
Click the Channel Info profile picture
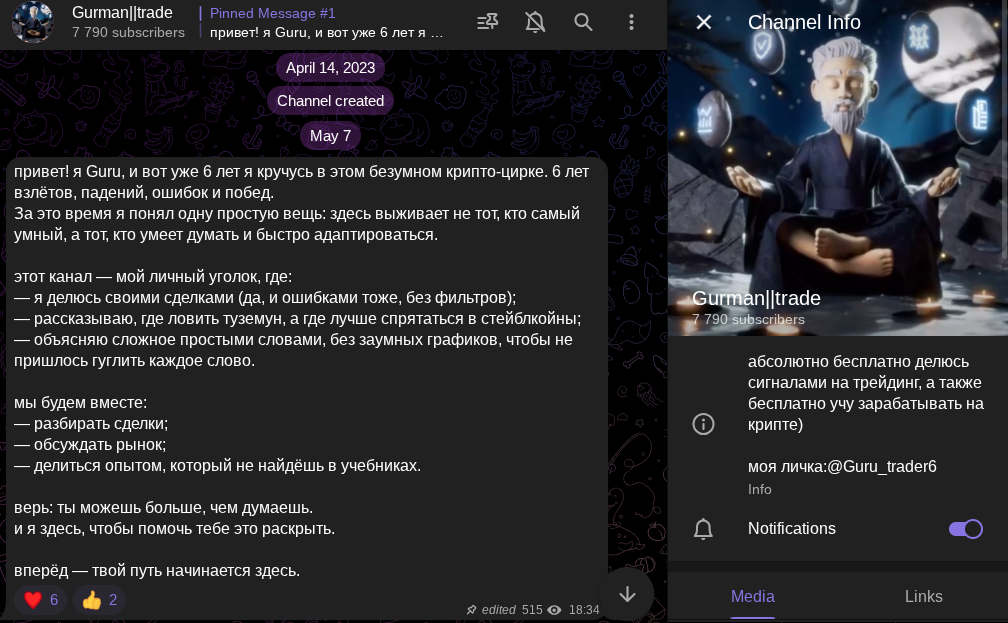(838, 168)
